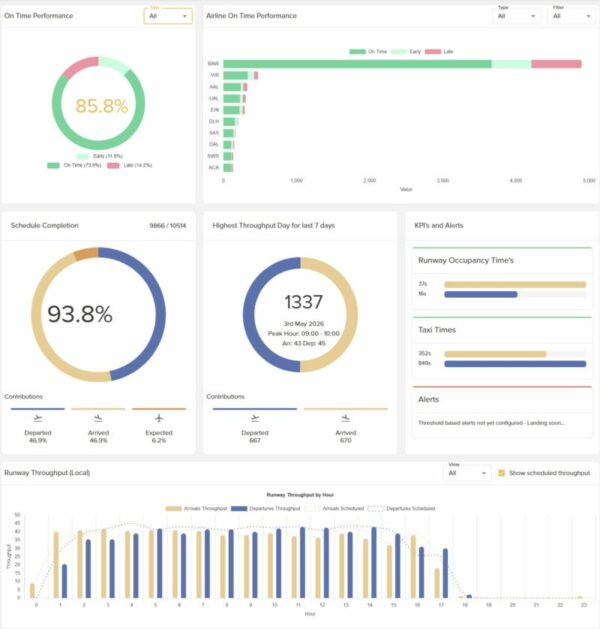Click the threshold based alerts not configured message
Screen dimensions: 600x629
coord(491,423)
